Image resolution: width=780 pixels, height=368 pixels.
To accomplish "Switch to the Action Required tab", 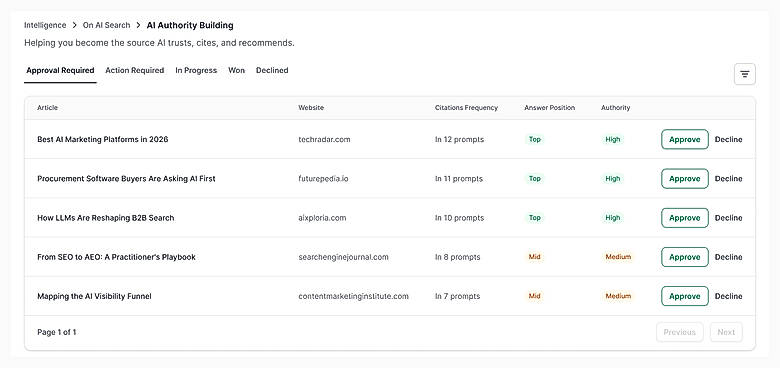I will coord(134,71).
